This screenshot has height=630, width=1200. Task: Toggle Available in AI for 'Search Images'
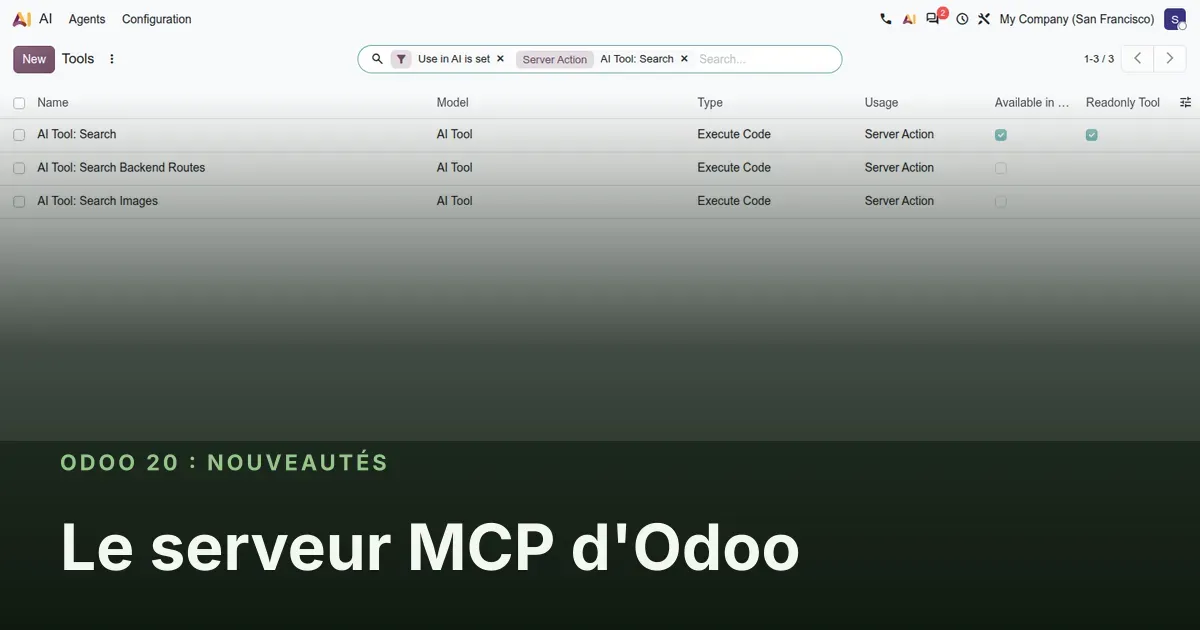1001,202
